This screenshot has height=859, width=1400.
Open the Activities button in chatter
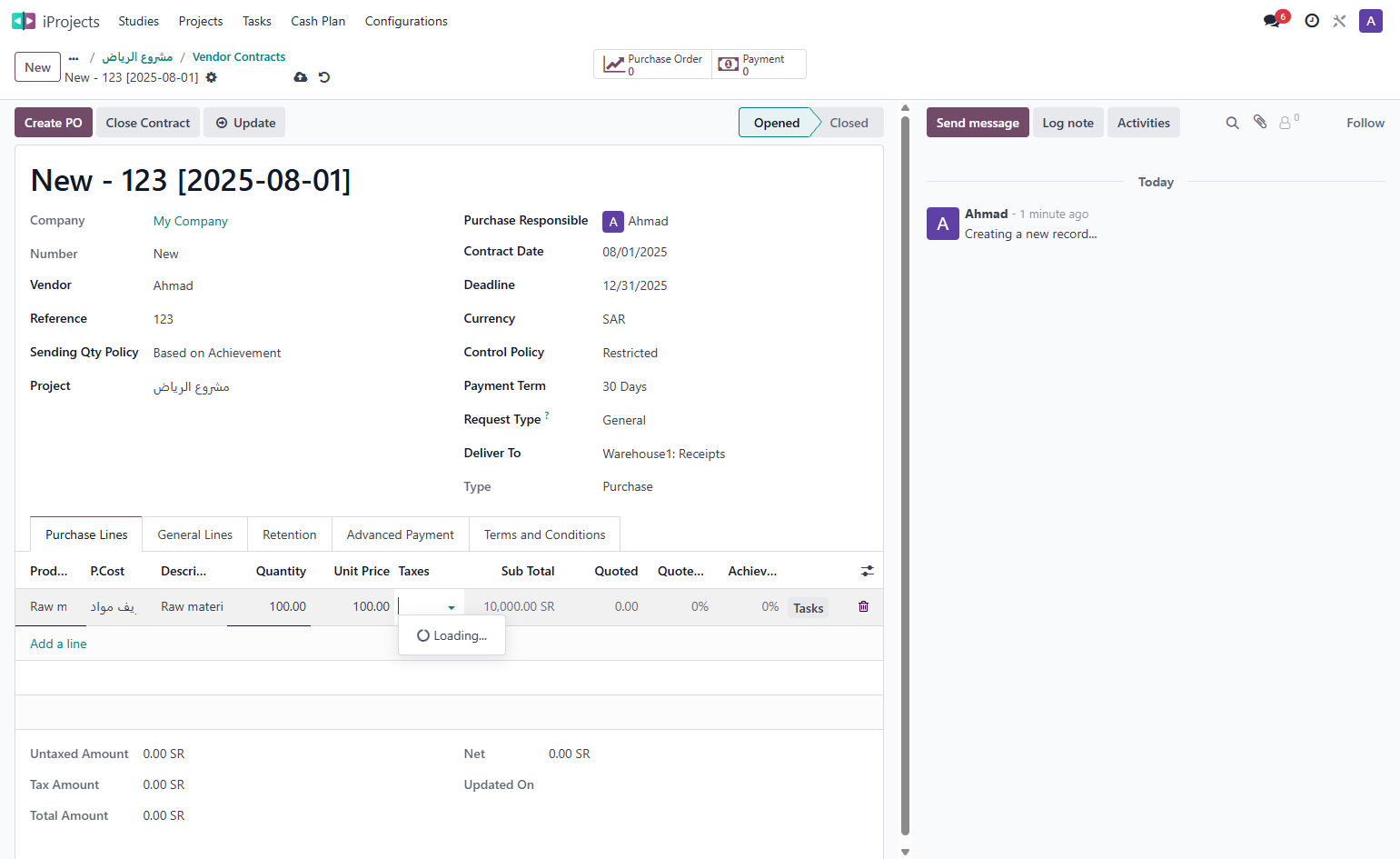1144,123
